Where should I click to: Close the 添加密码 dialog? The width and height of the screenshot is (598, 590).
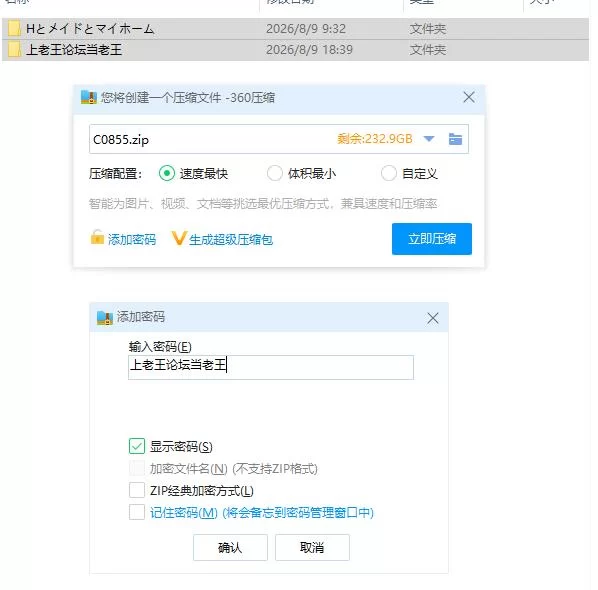pos(432,318)
